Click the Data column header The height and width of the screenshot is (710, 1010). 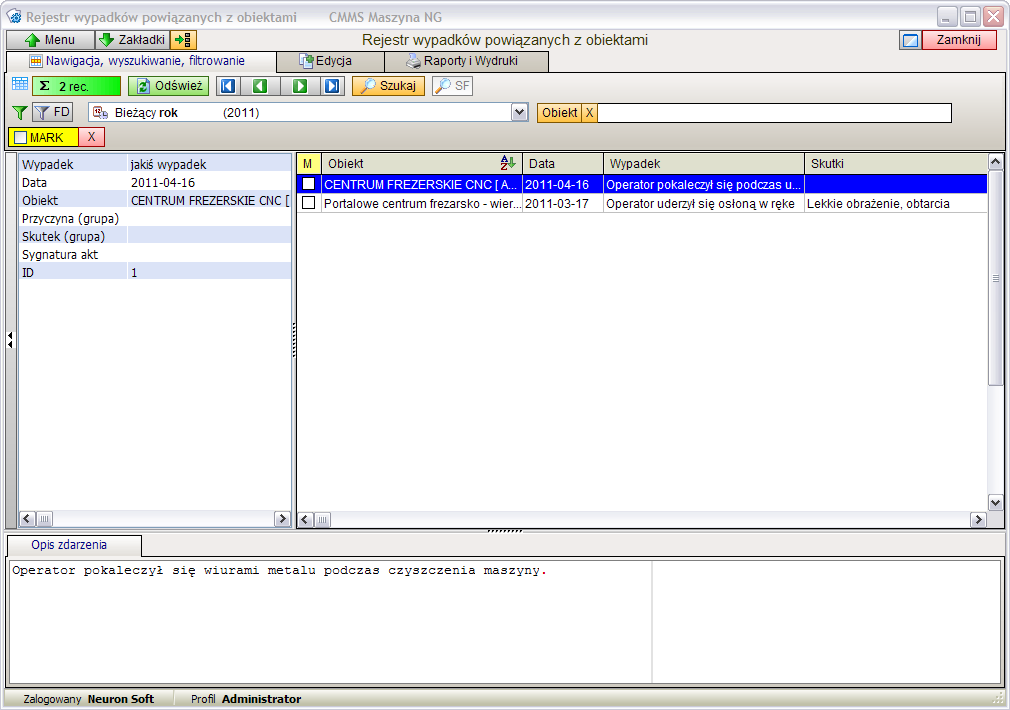562,164
